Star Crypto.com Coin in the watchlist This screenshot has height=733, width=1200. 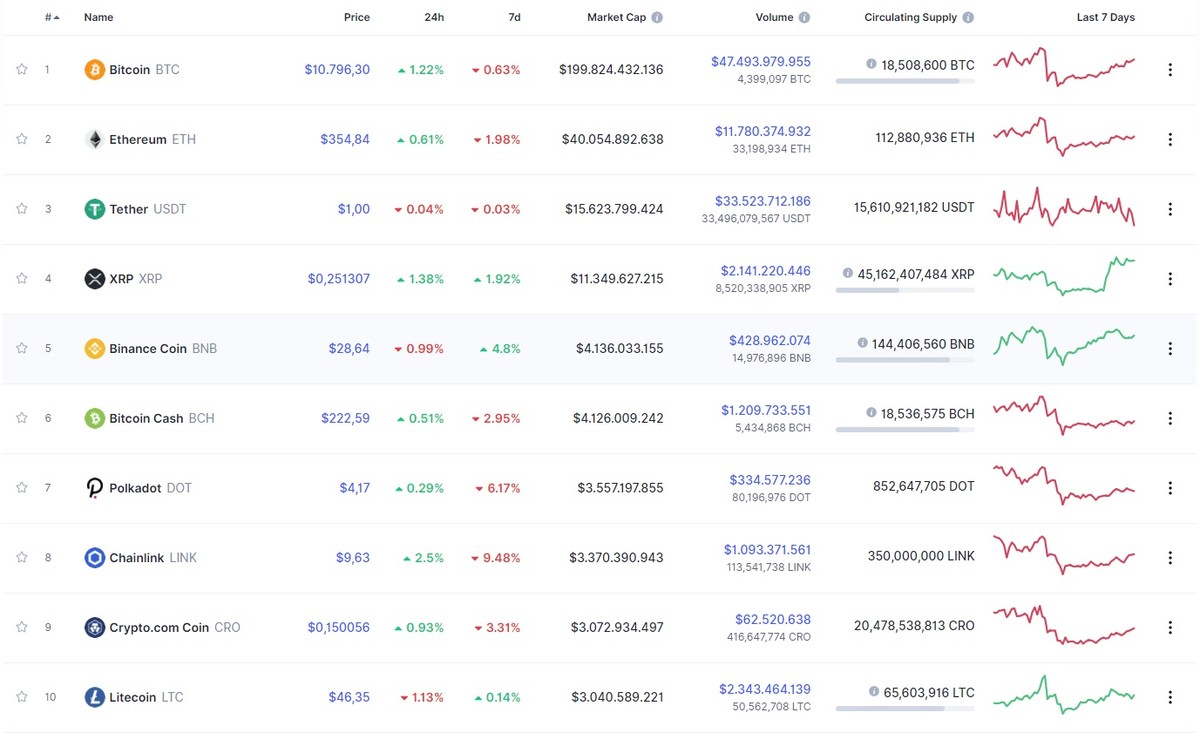pos(21,627)
